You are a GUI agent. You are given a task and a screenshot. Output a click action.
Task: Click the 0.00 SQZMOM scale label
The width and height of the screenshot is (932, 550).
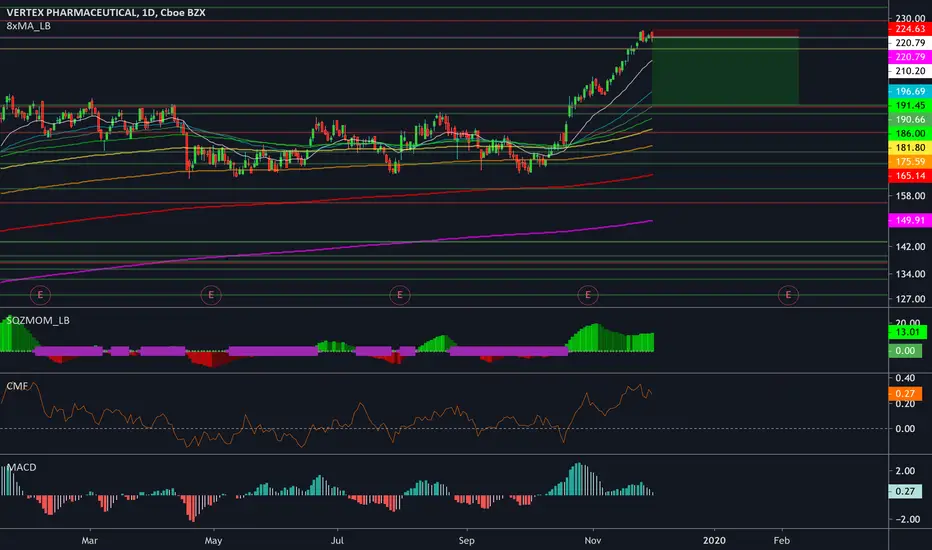[905, 351]
